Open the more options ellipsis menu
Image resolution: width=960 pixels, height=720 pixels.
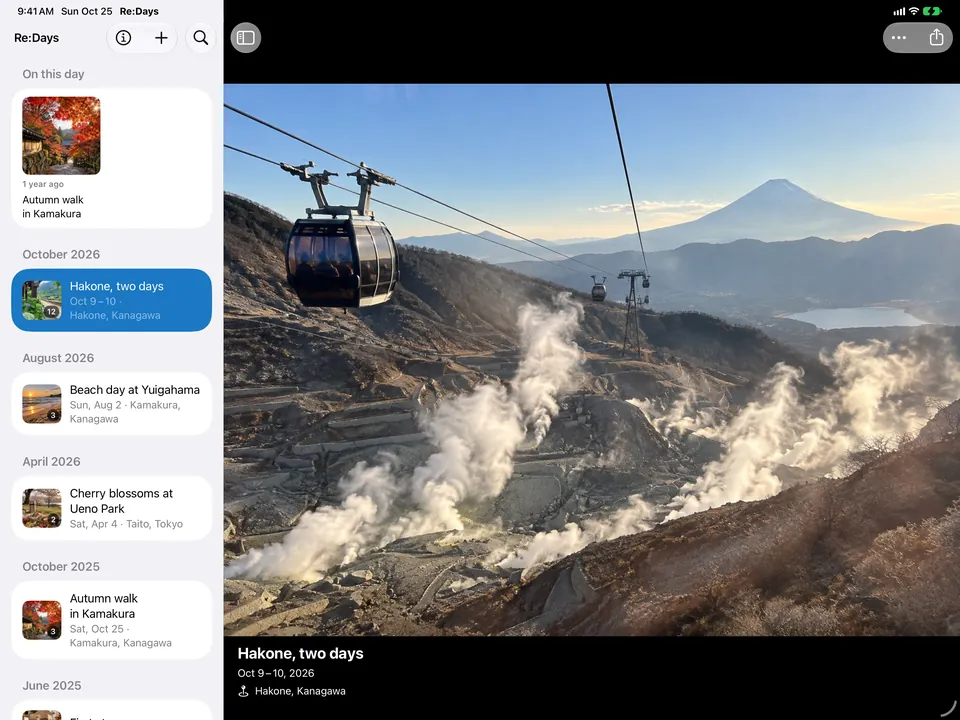[x=899, y=38]
